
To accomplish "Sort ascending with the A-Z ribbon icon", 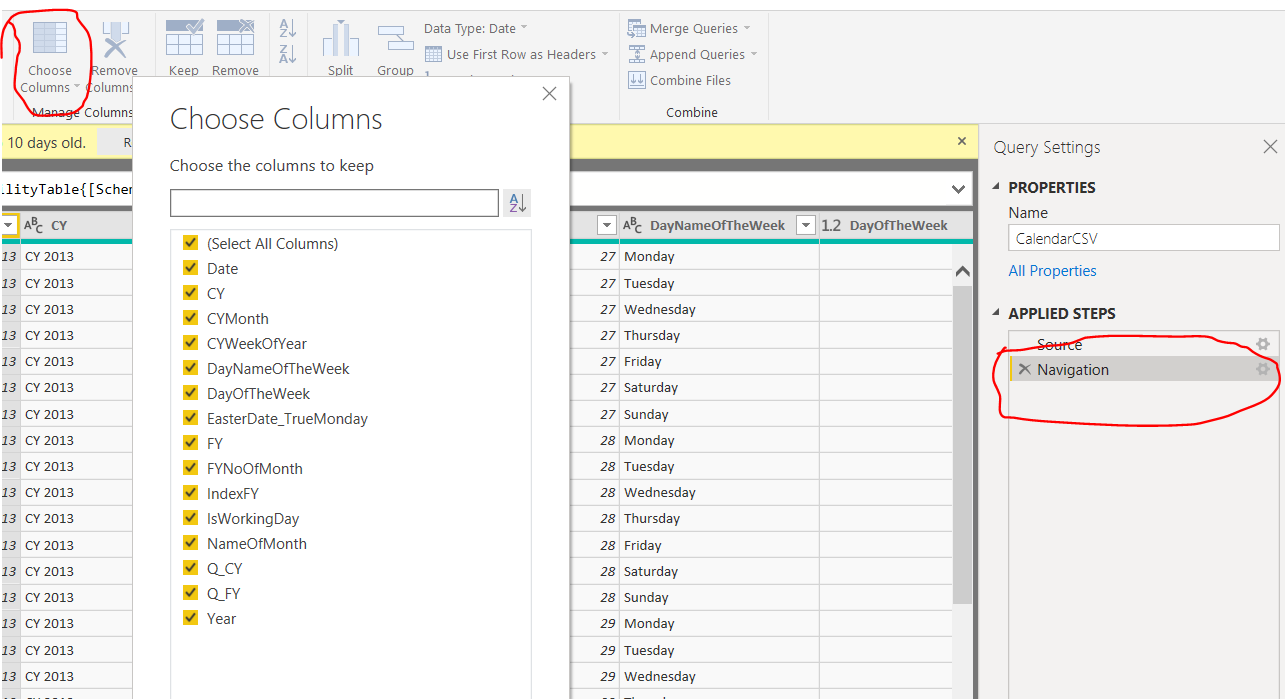I will (x=288, y=28).
